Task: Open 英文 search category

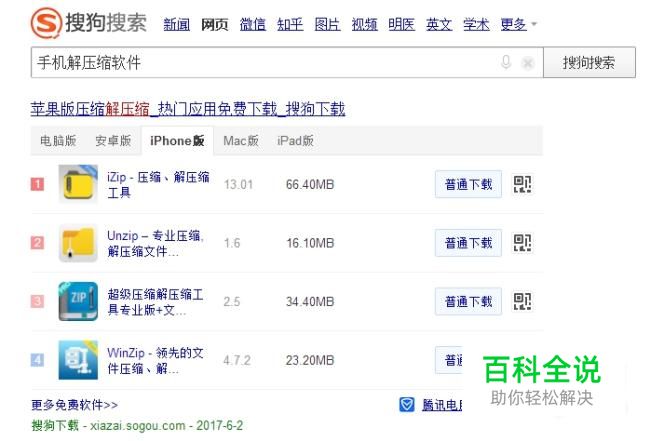Action: [x=439, y=24]
